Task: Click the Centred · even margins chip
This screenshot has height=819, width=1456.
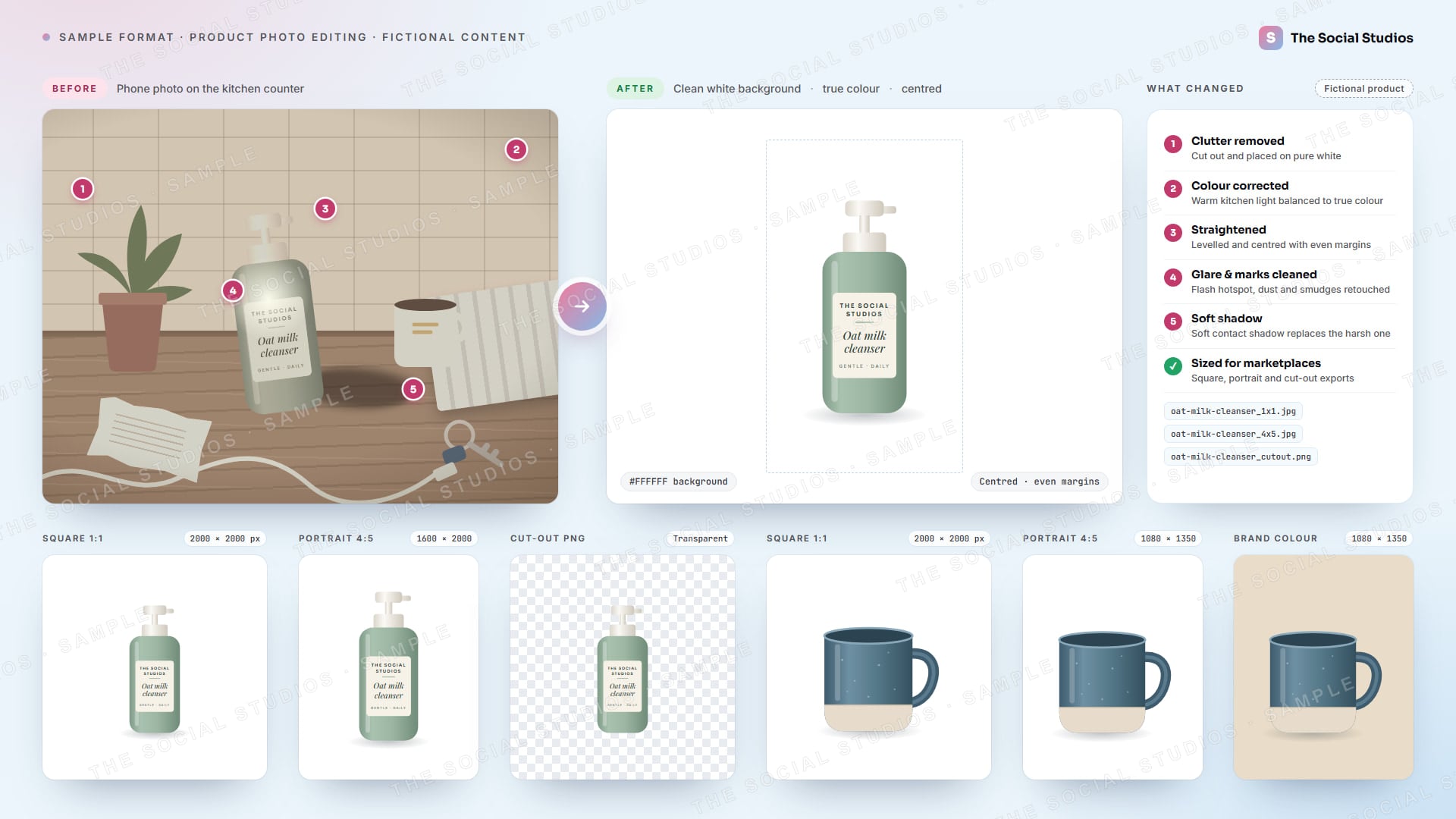Action: click(x=1039, y=482)
